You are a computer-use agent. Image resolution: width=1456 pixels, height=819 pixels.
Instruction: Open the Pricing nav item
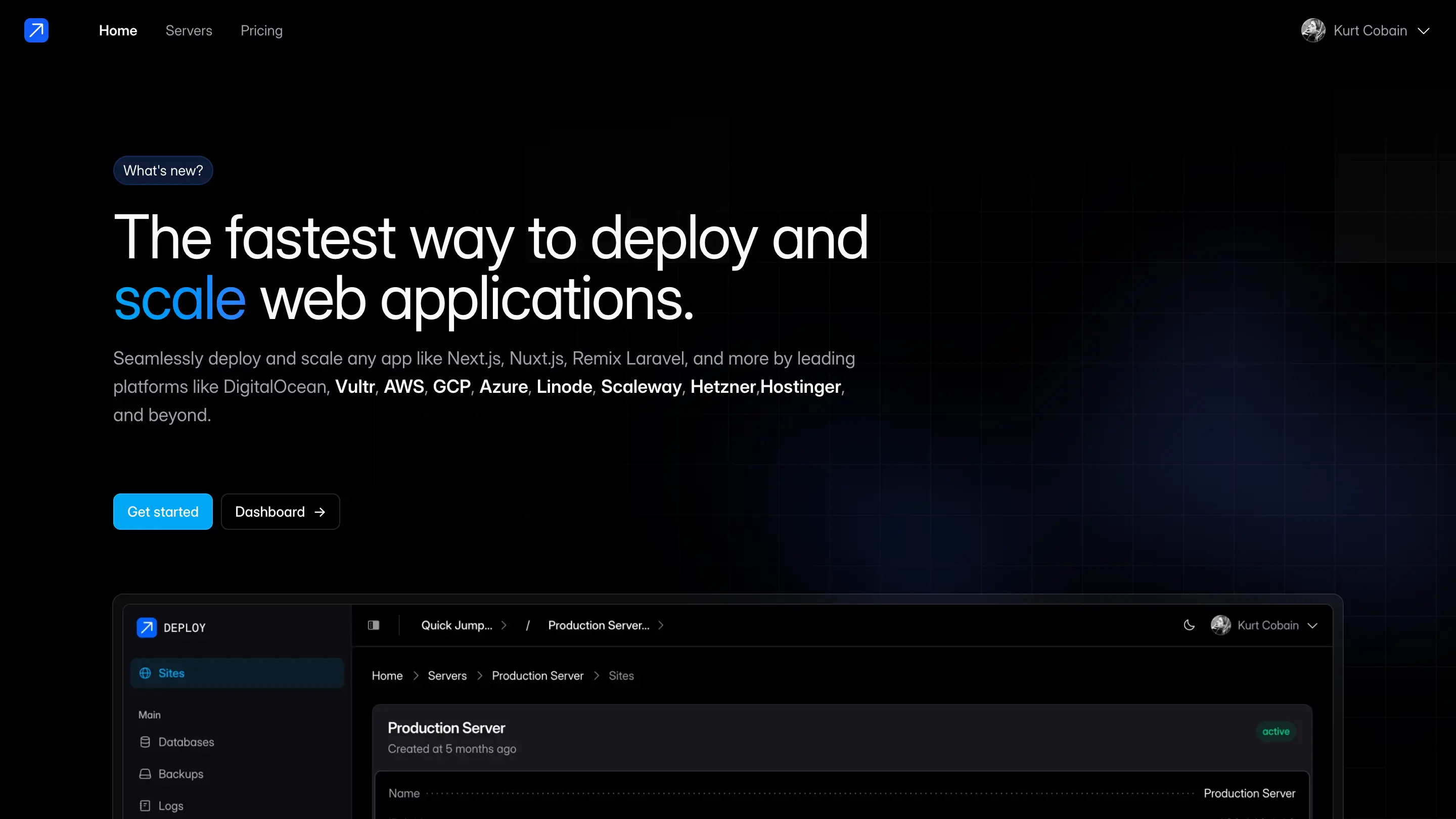(261, 30)
